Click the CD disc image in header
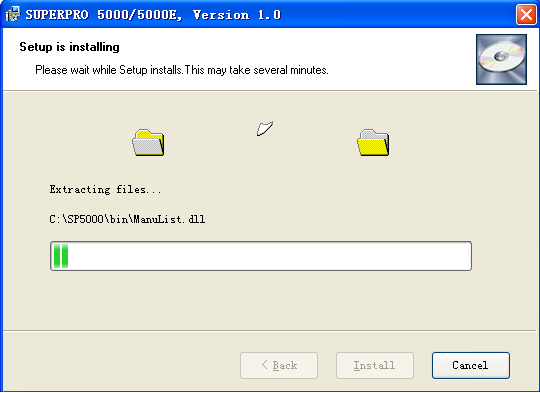The image size is (540, 393). pyautogui.click(x=501, y=59)
